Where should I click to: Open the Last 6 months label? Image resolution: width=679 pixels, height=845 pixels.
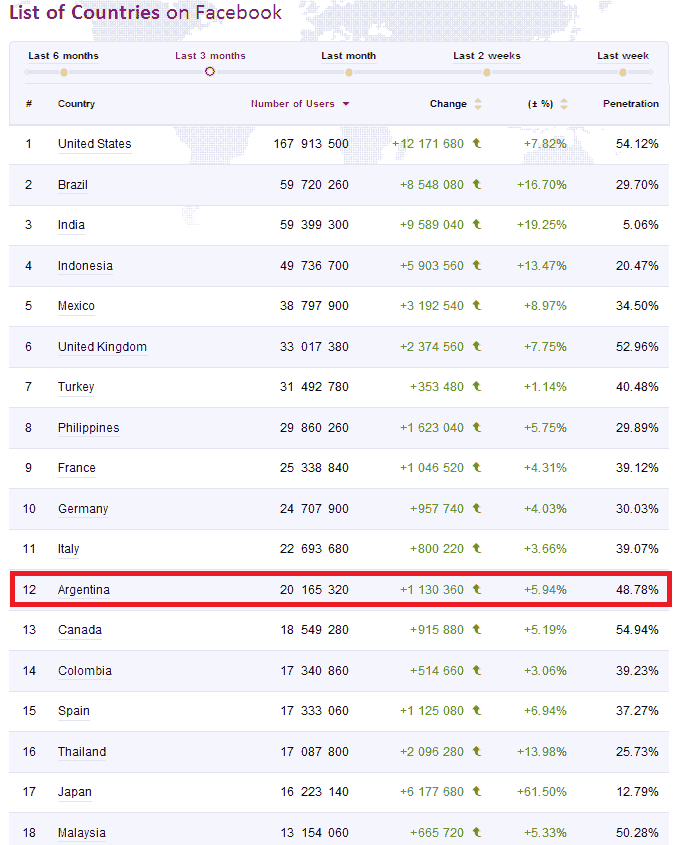(x=63, y=56)
